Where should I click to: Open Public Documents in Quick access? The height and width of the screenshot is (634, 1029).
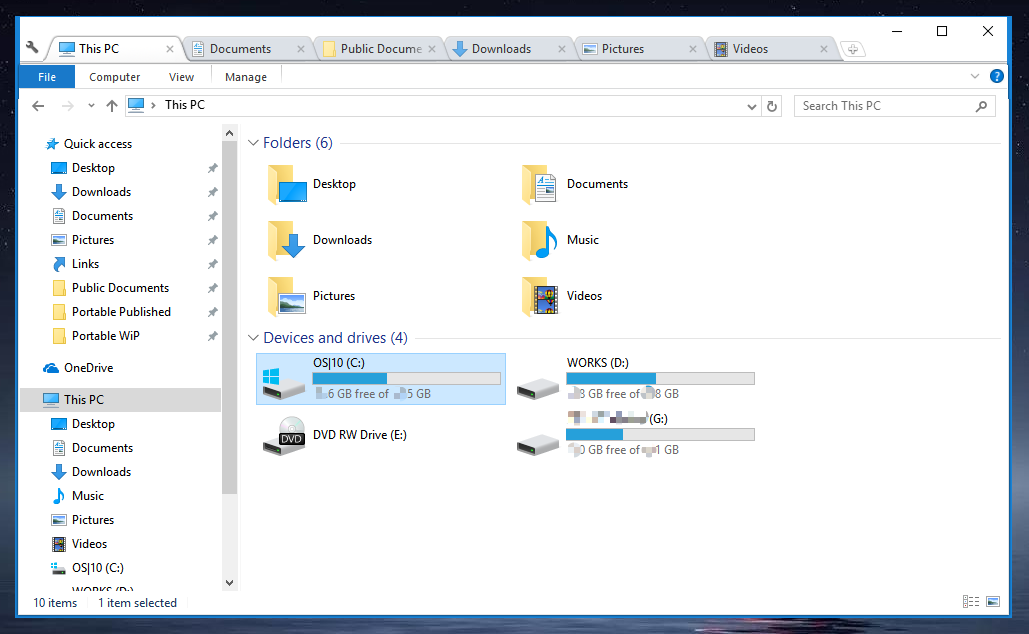pyautogui.click(x=120, y=288)
